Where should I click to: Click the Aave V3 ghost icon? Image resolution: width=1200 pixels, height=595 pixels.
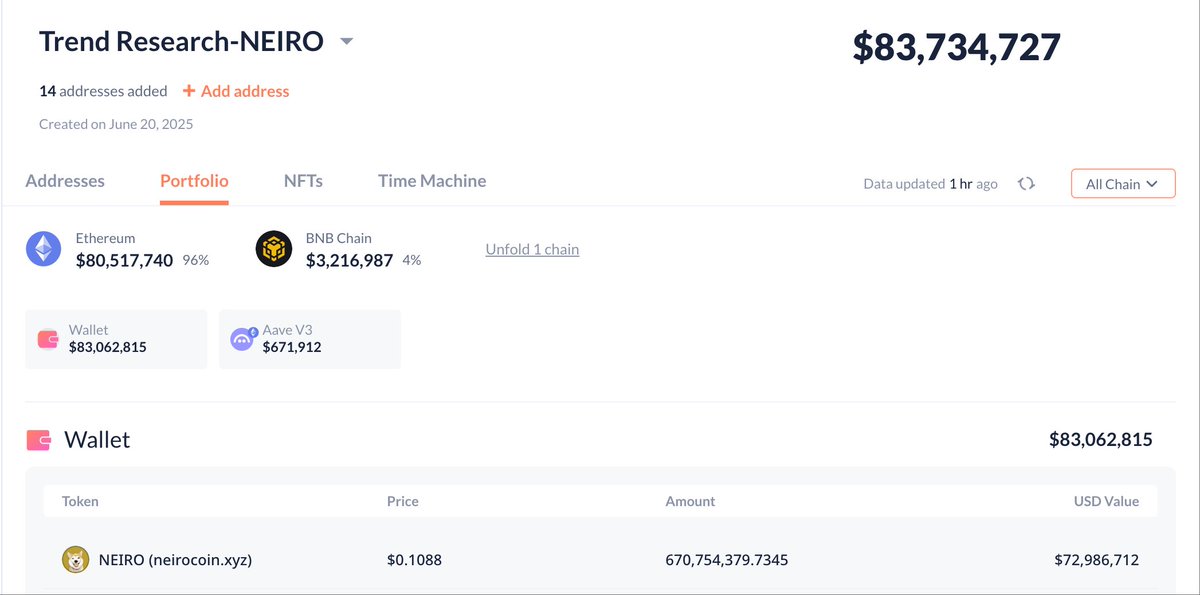(243, 339)
